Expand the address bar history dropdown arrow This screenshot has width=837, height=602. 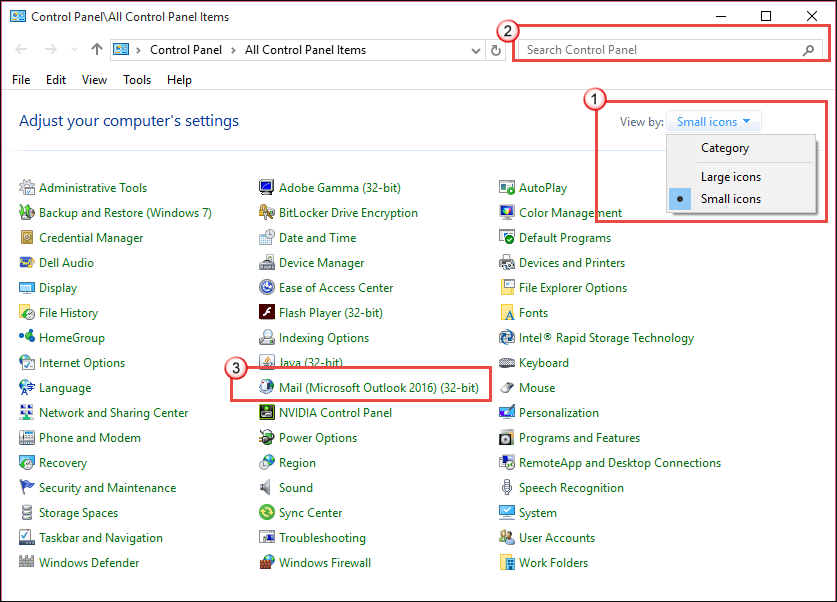476,50
